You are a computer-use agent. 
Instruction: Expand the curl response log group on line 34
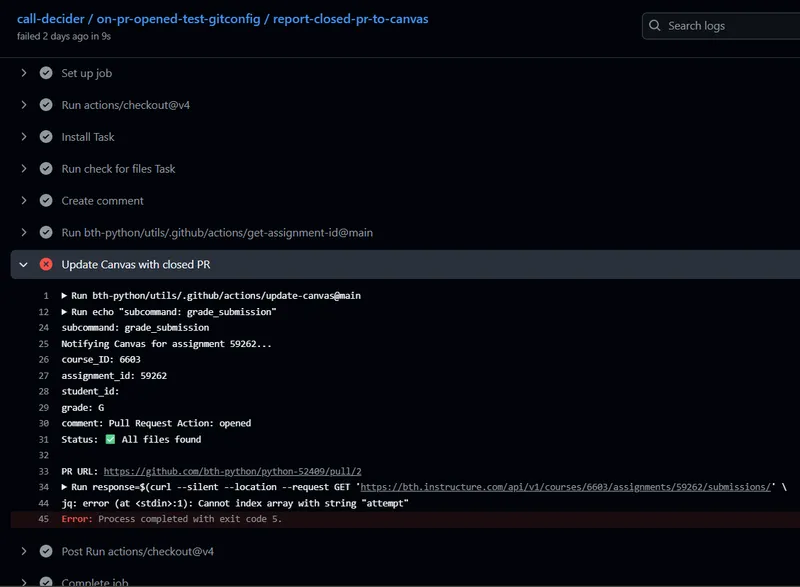point(65,487)
